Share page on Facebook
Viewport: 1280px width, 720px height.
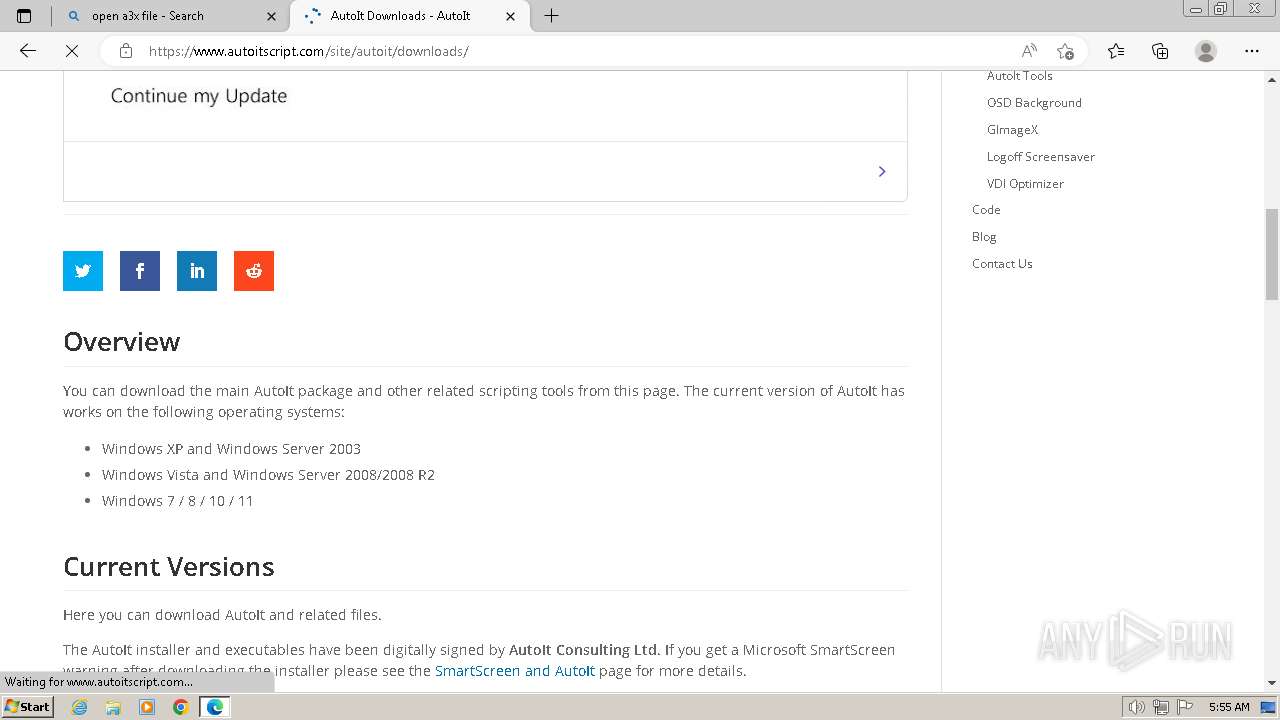pyautogui.click(x=140, y=271)
